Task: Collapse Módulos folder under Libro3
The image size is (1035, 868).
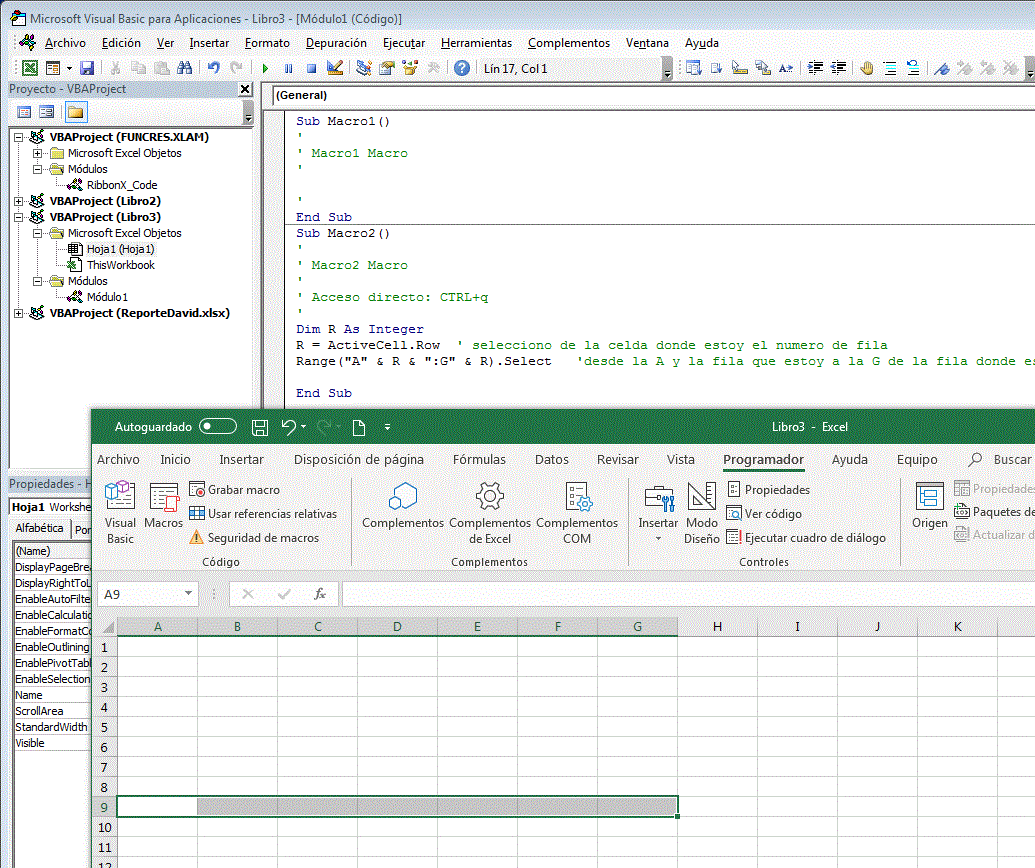Action: click(38, 281)
